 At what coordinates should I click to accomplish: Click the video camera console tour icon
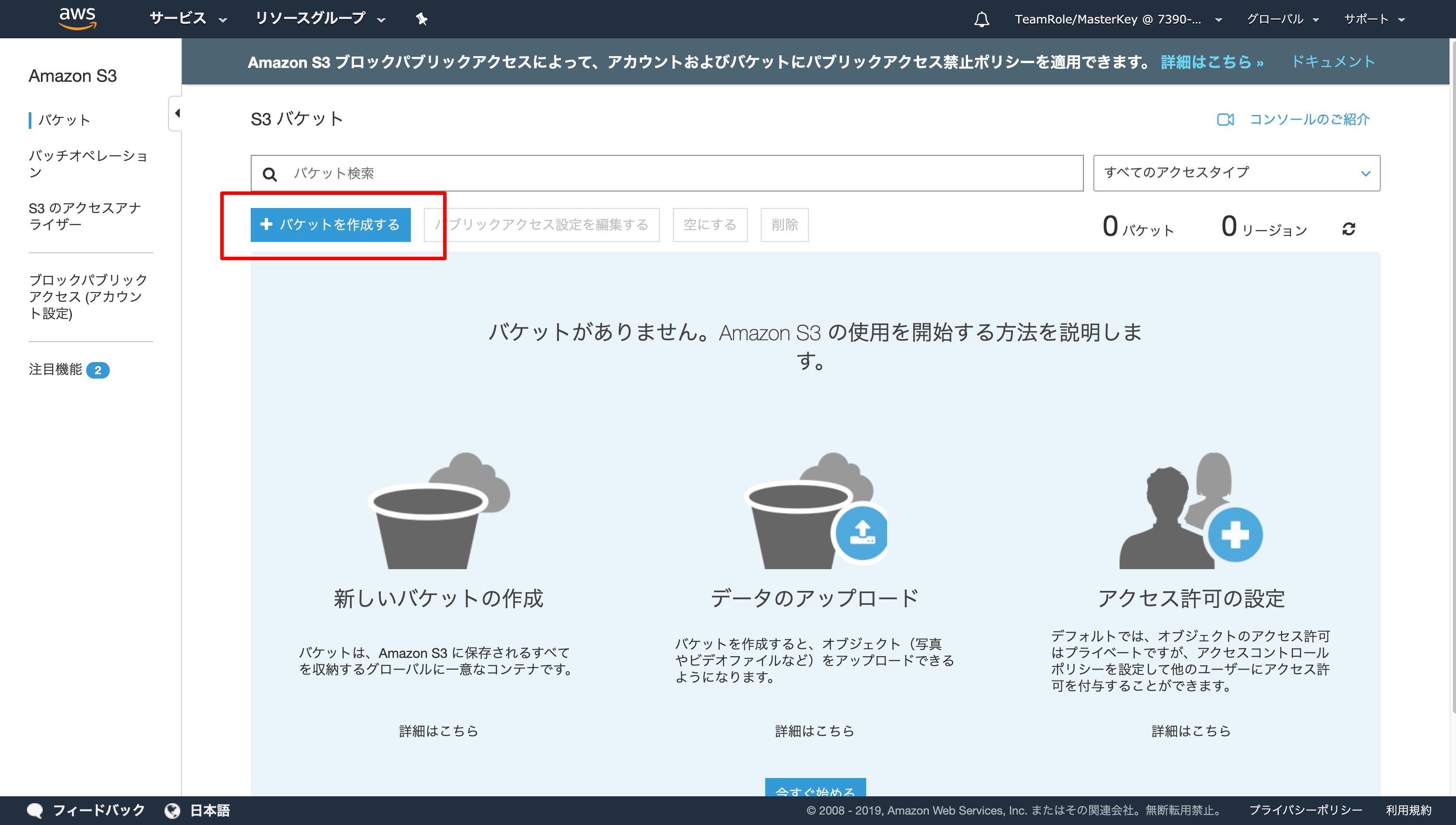point(1225,120)
